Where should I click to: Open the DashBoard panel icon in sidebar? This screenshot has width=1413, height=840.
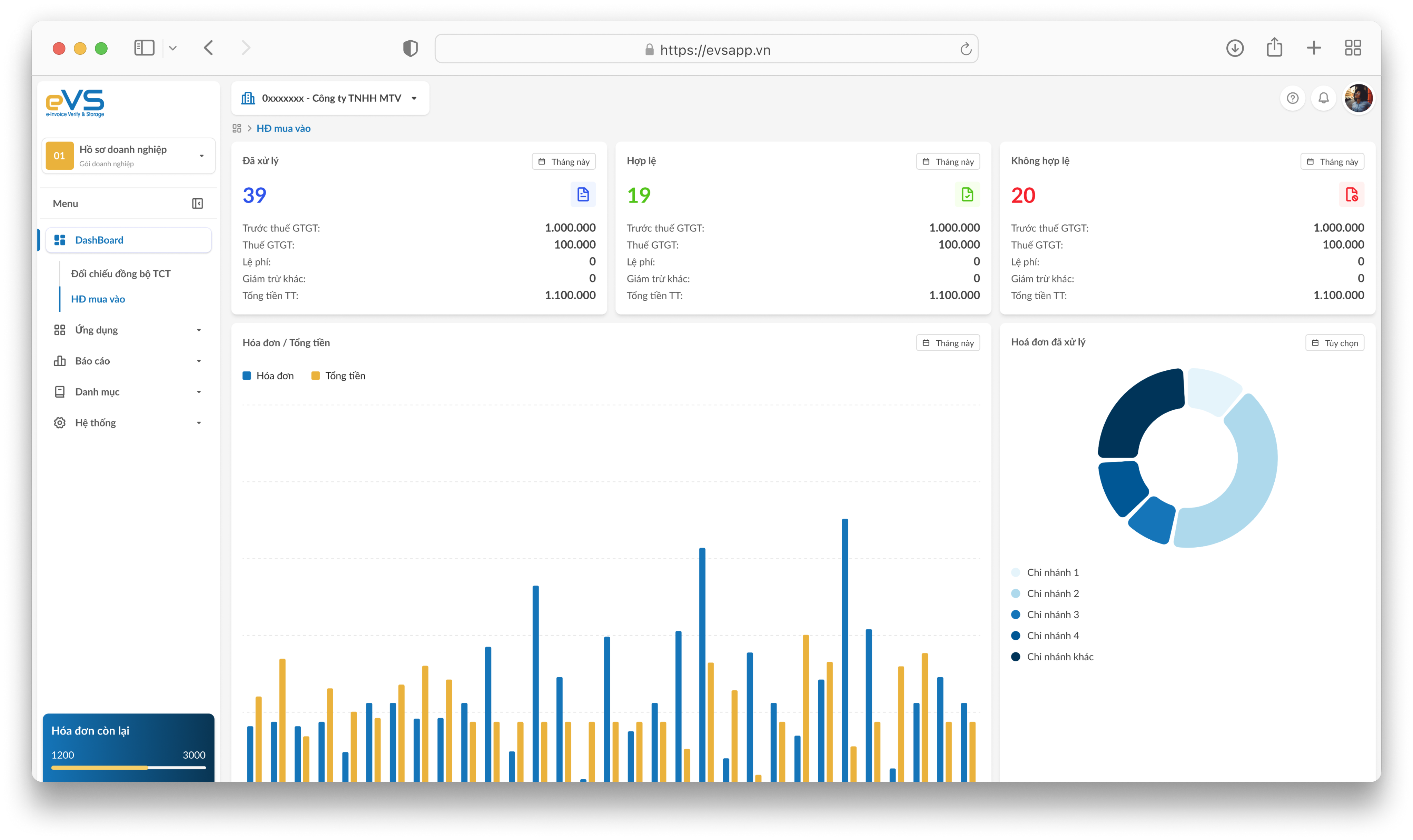coord(59,239)
